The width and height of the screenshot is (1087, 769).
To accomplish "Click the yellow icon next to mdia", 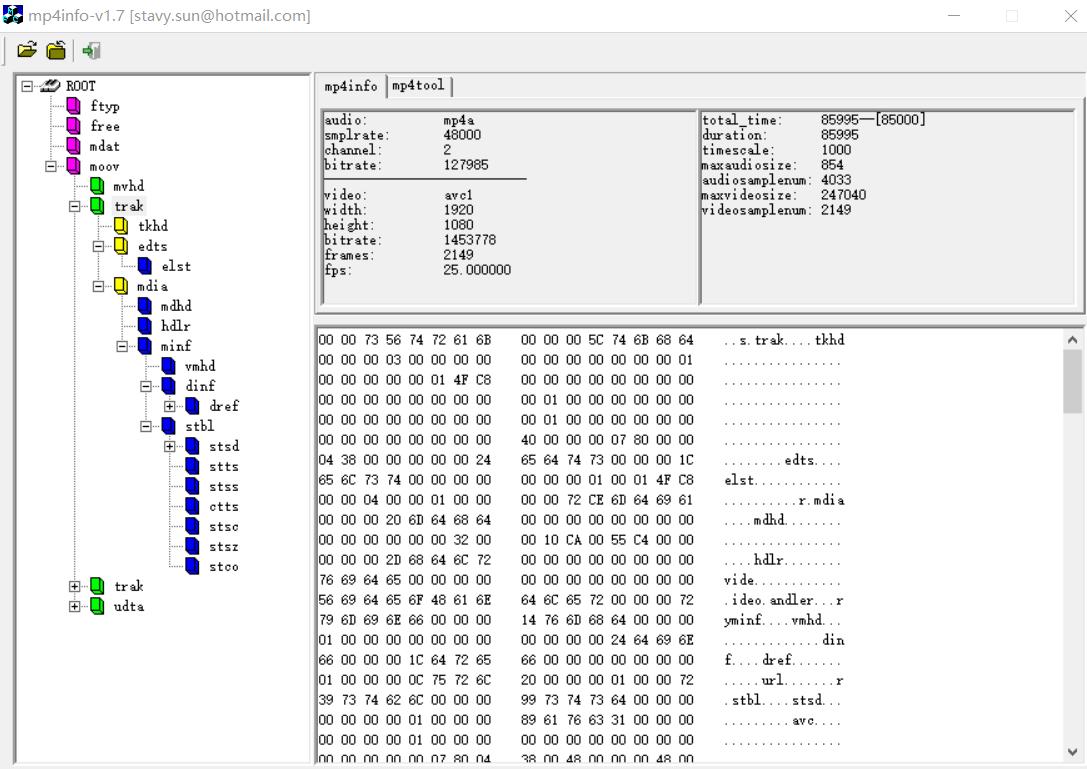I will coord(121,286).
